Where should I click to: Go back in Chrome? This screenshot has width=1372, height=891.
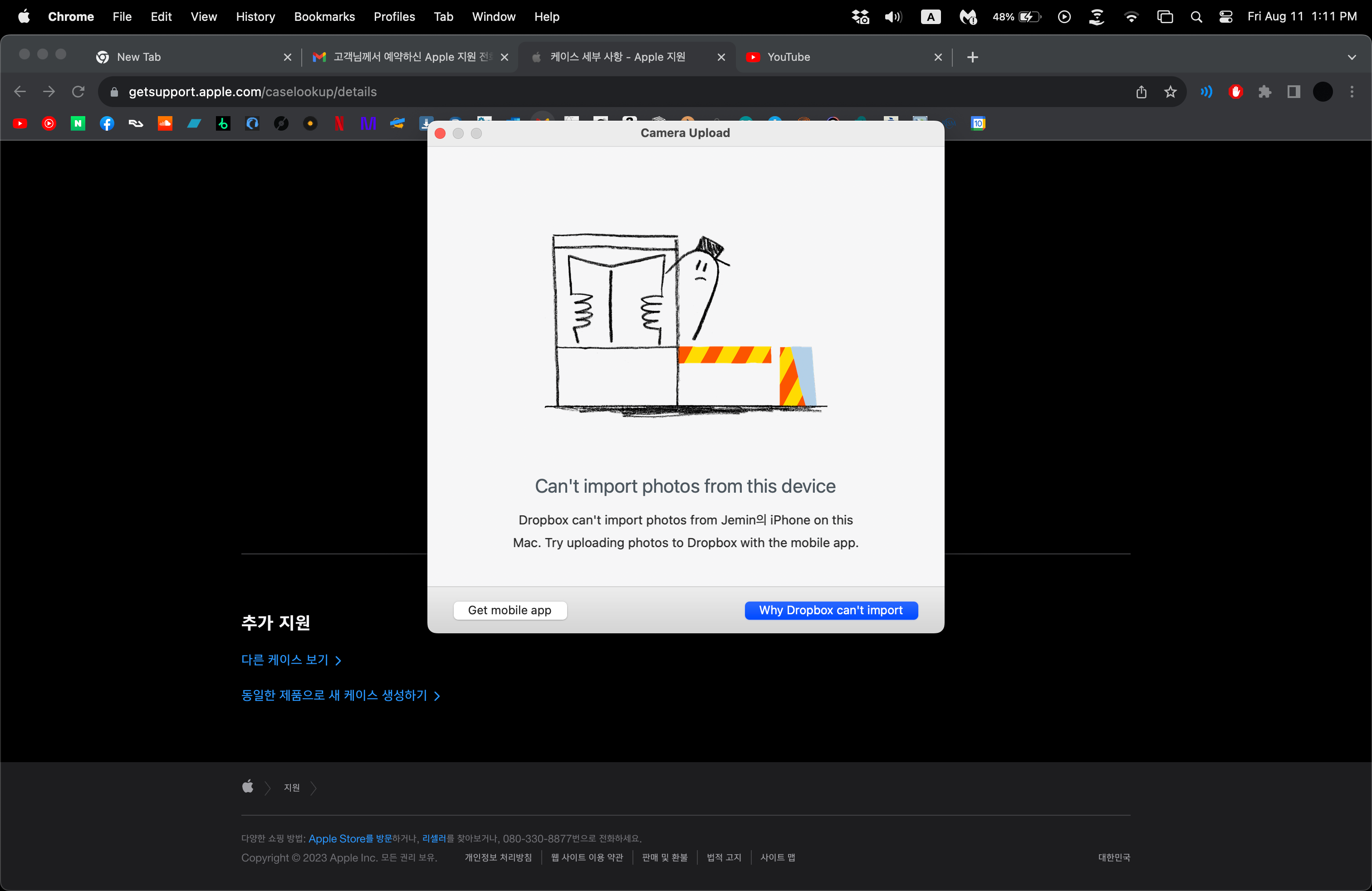[20, 92]
